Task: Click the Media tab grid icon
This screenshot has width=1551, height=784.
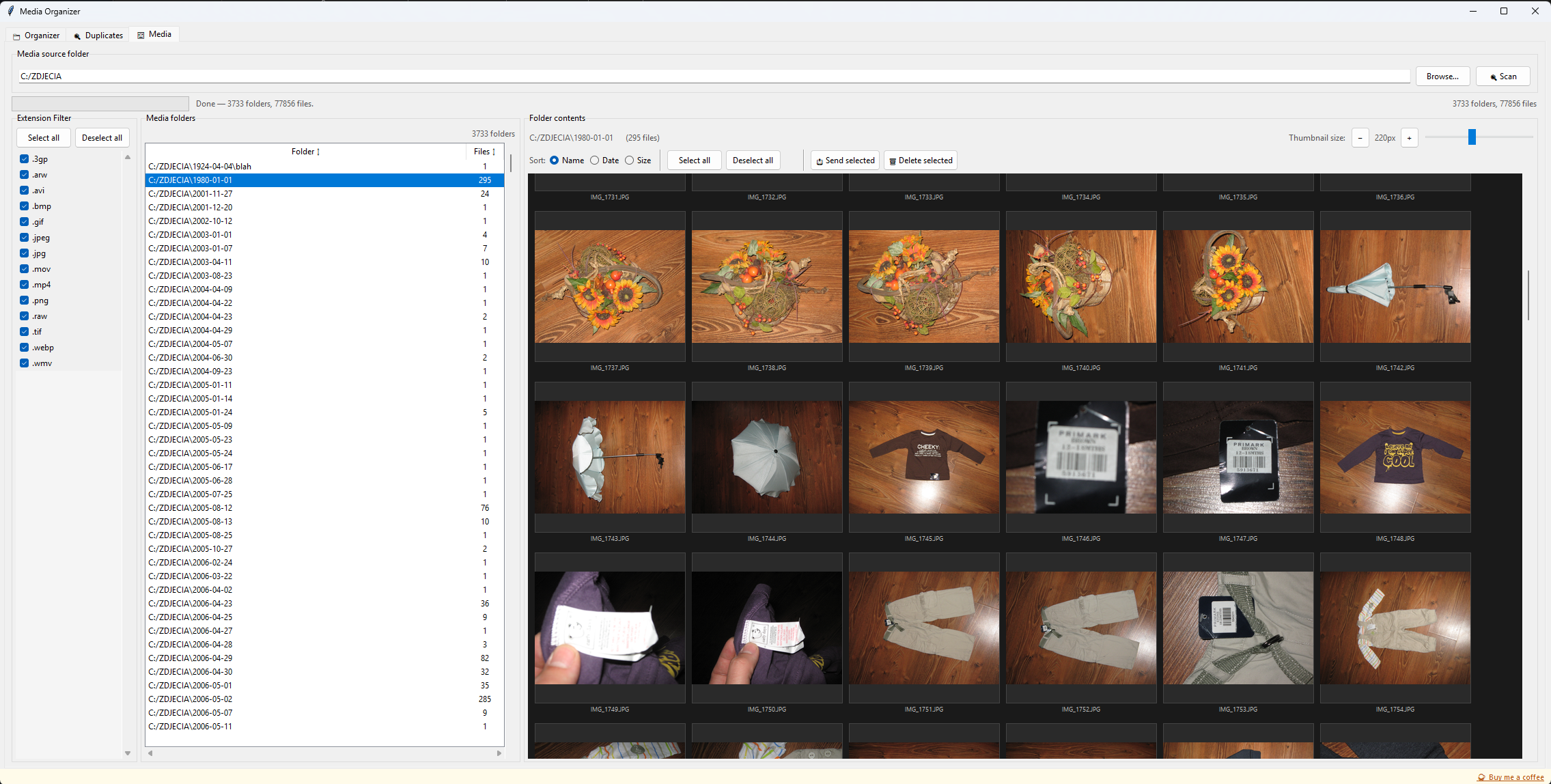Action: pos(140,34)
